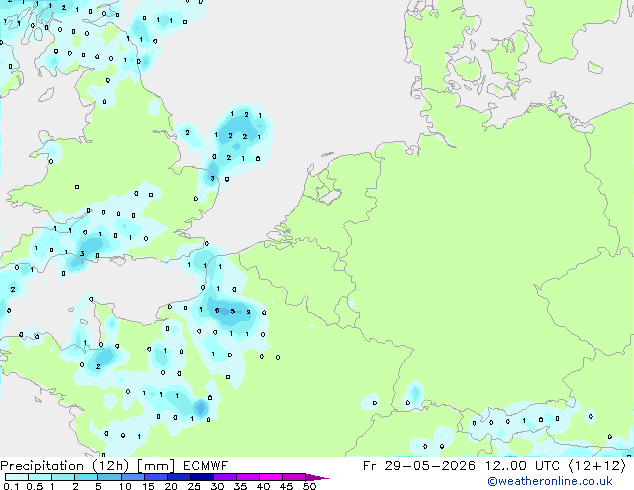Click the "6" precipitation value on the map
The height and width of the screenshot is (490, 634).
[217, 310]
